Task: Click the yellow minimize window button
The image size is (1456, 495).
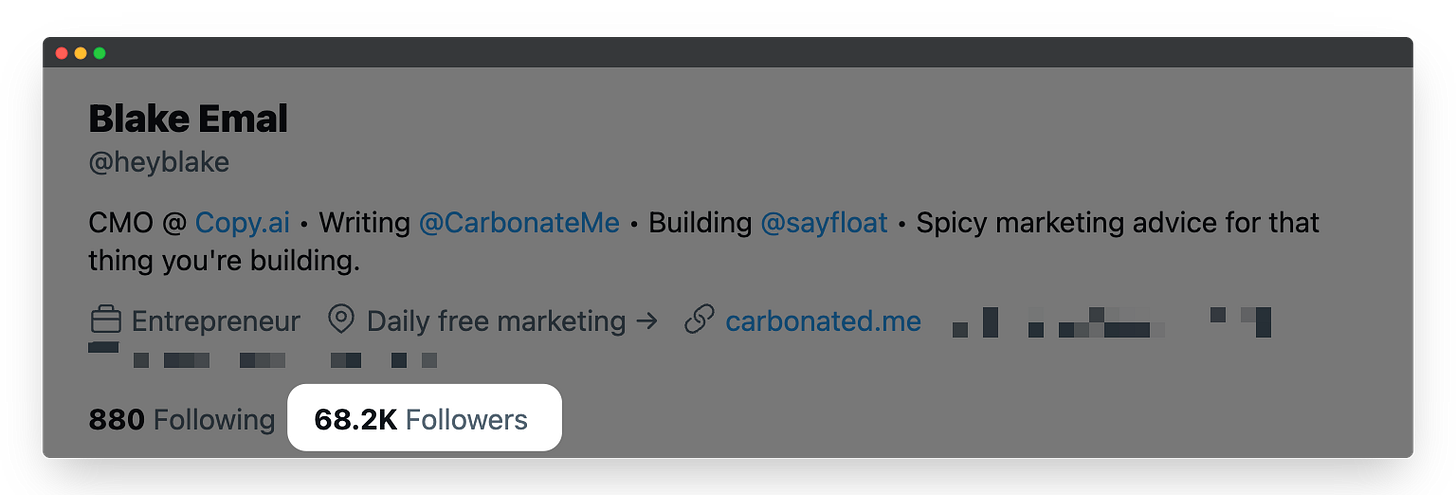Action: [81, 53]
